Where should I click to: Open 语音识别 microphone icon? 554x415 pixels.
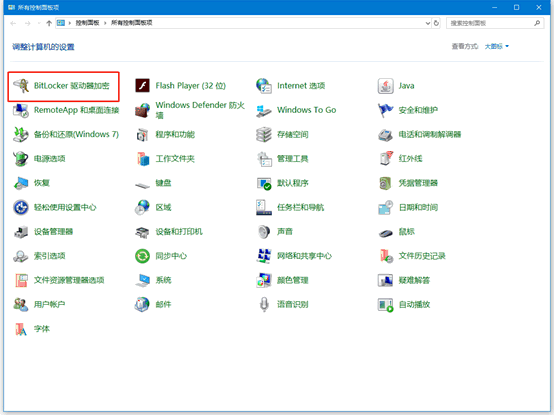tap(264, 304)
